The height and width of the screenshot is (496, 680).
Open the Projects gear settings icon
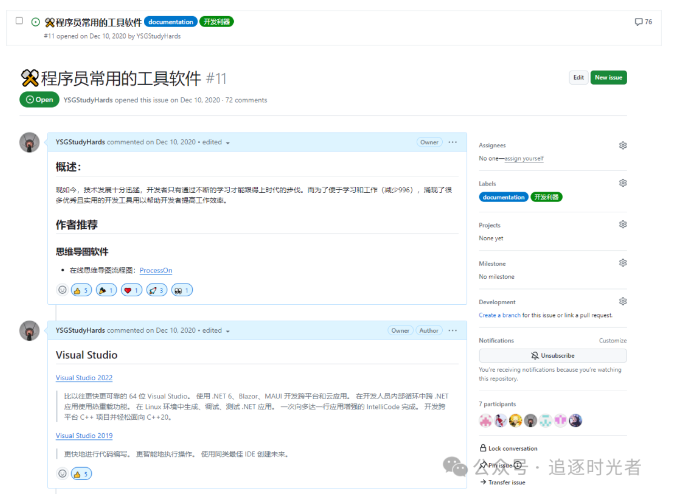click(x=623, y=224)
